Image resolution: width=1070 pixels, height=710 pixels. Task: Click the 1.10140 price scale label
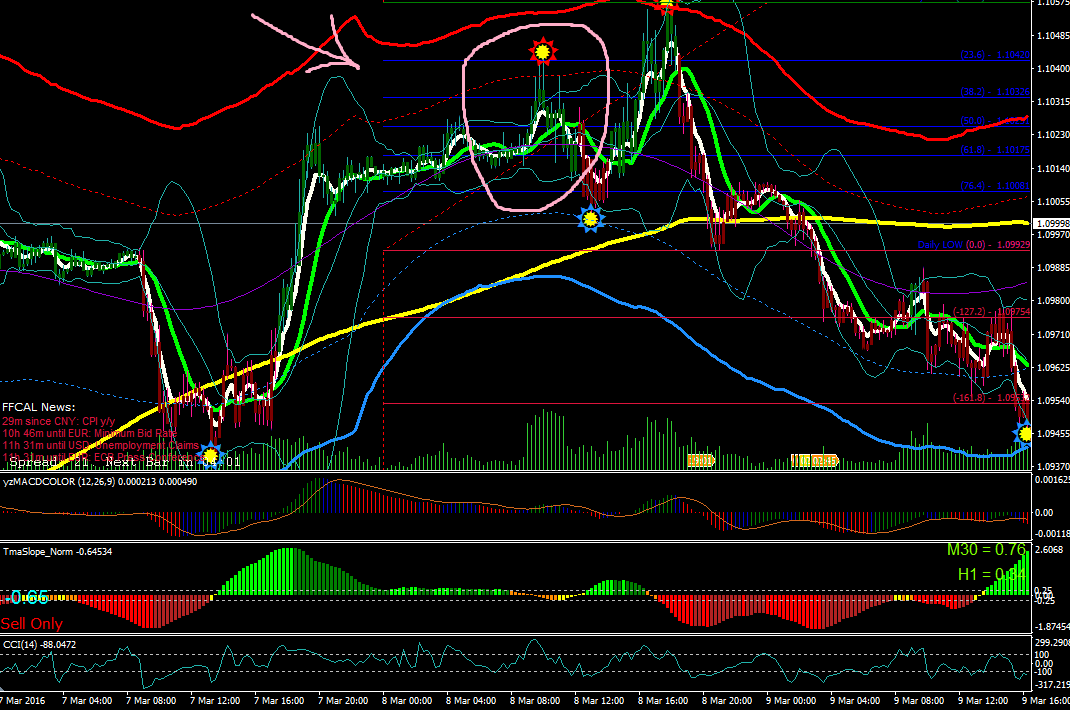(1053, 169)
